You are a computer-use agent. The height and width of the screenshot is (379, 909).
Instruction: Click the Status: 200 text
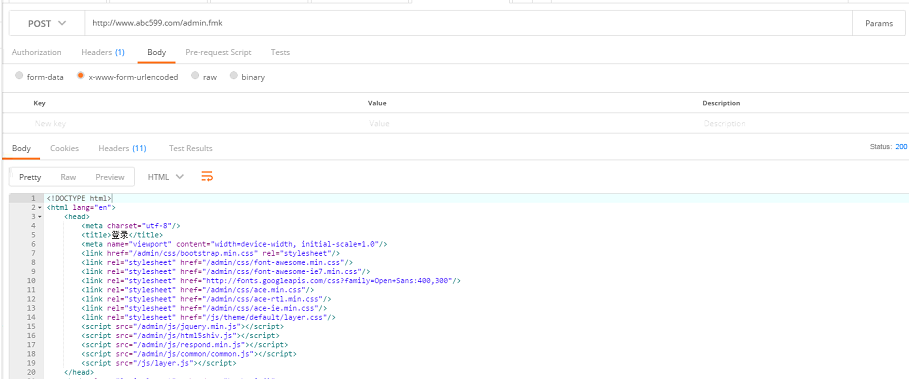tap(889, 147)
